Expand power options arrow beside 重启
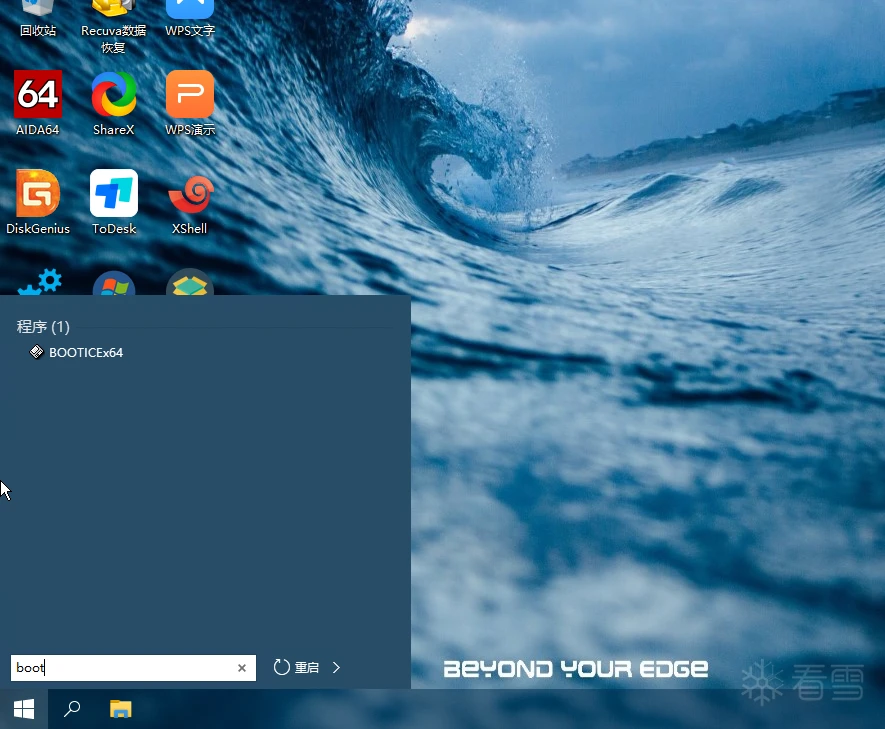The image size is (885, 729). 336,667
